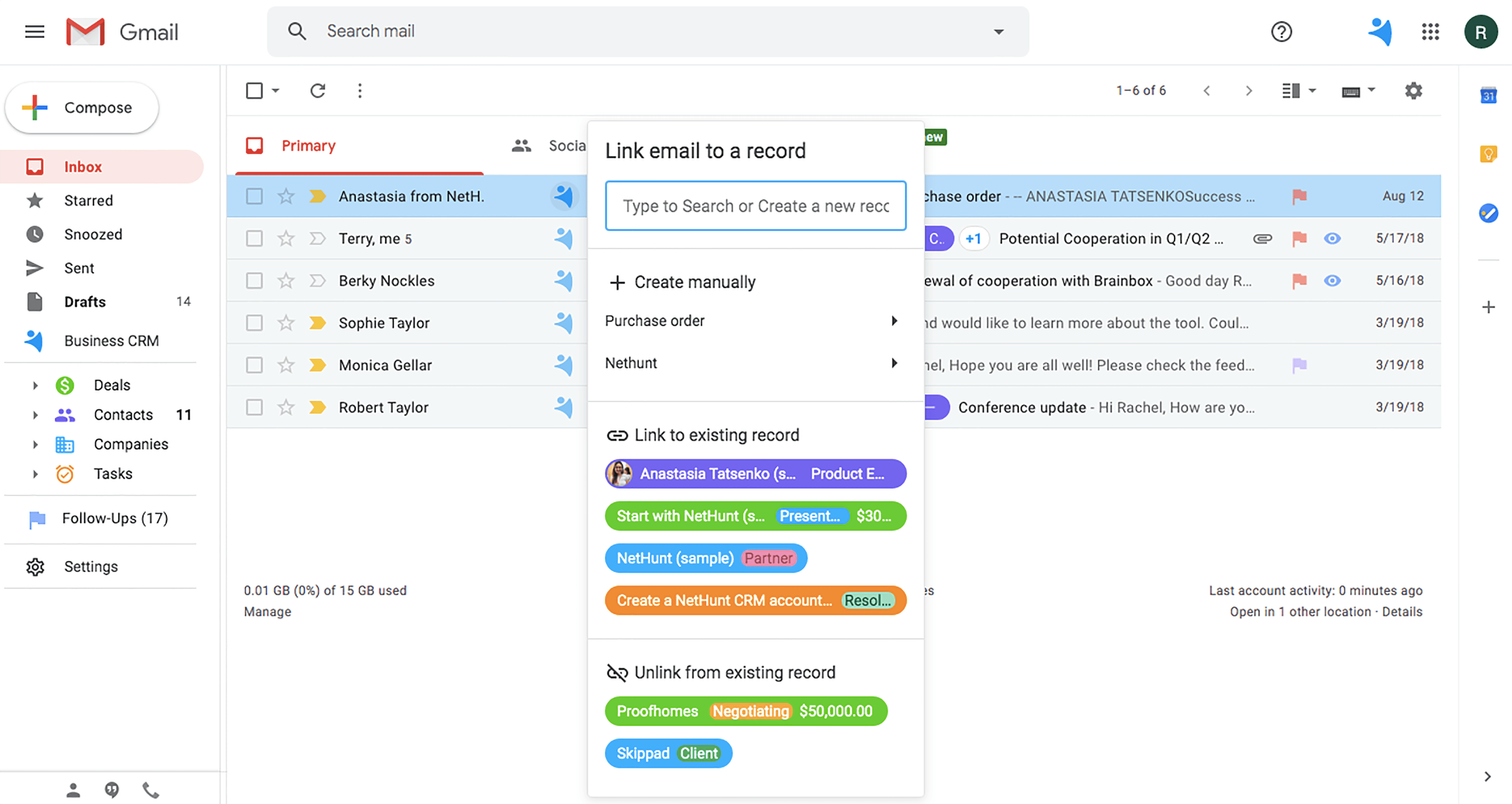
Task: Go to the older emails page arrow
Action: point(1249,90)
